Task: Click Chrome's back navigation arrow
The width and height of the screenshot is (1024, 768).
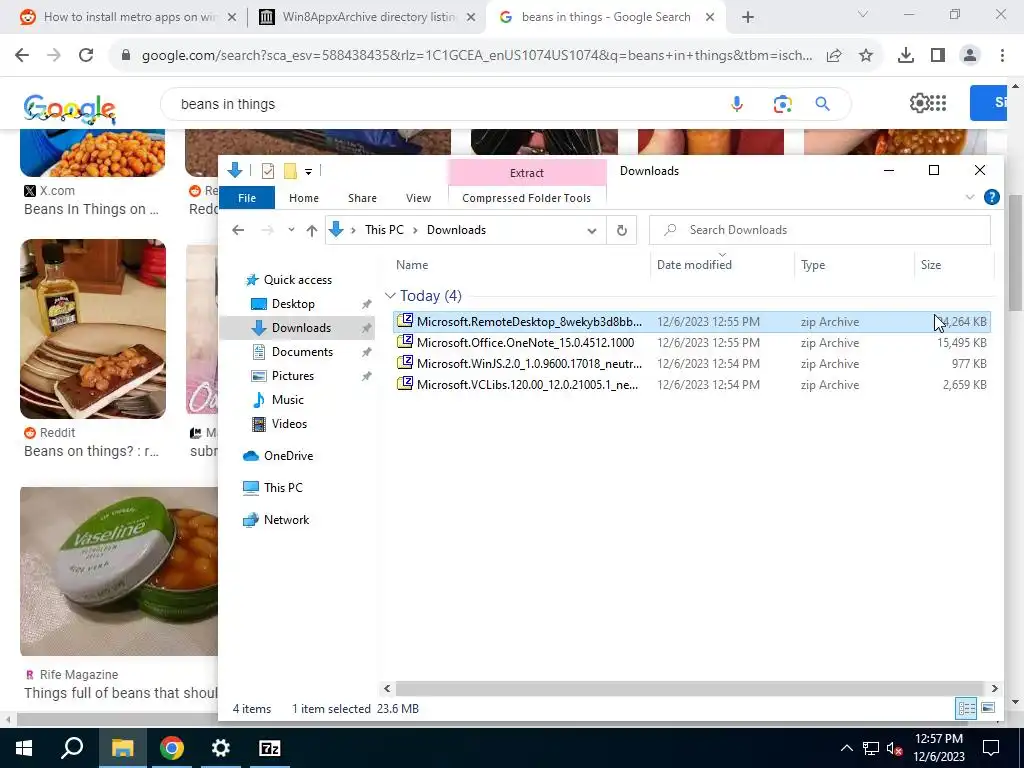Action: click(22, 56)
